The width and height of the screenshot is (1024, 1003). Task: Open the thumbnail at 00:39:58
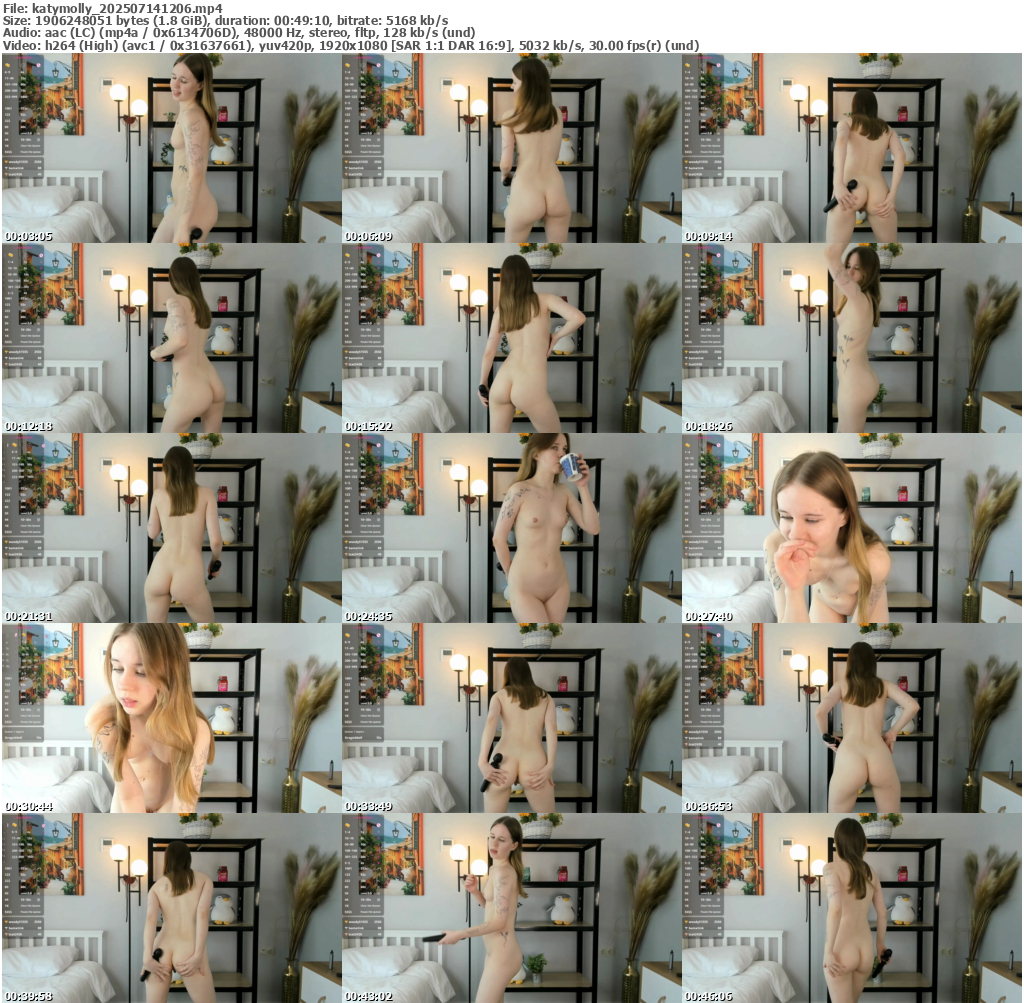171,908
